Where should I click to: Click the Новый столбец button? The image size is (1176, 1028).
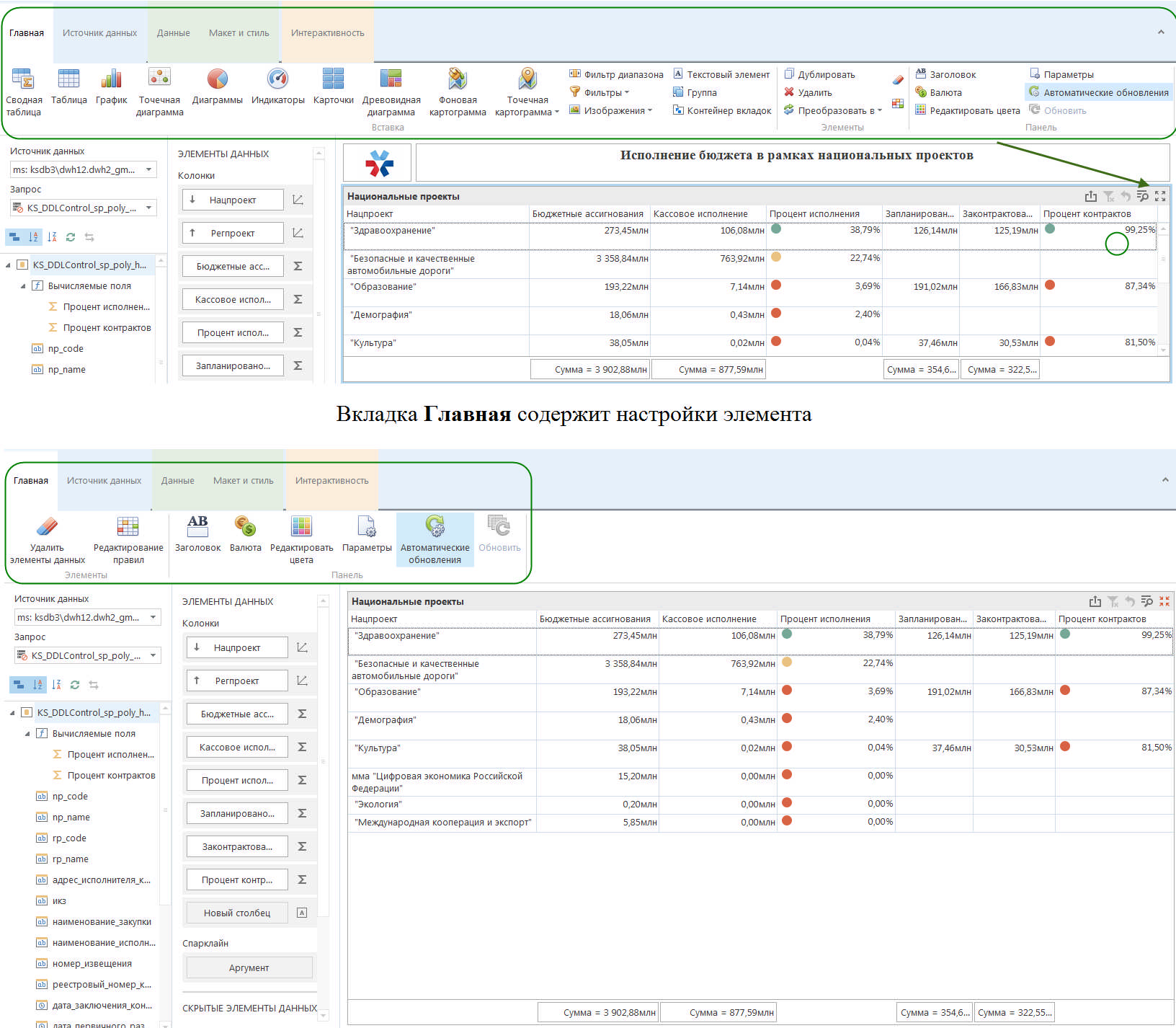point(237,913)
